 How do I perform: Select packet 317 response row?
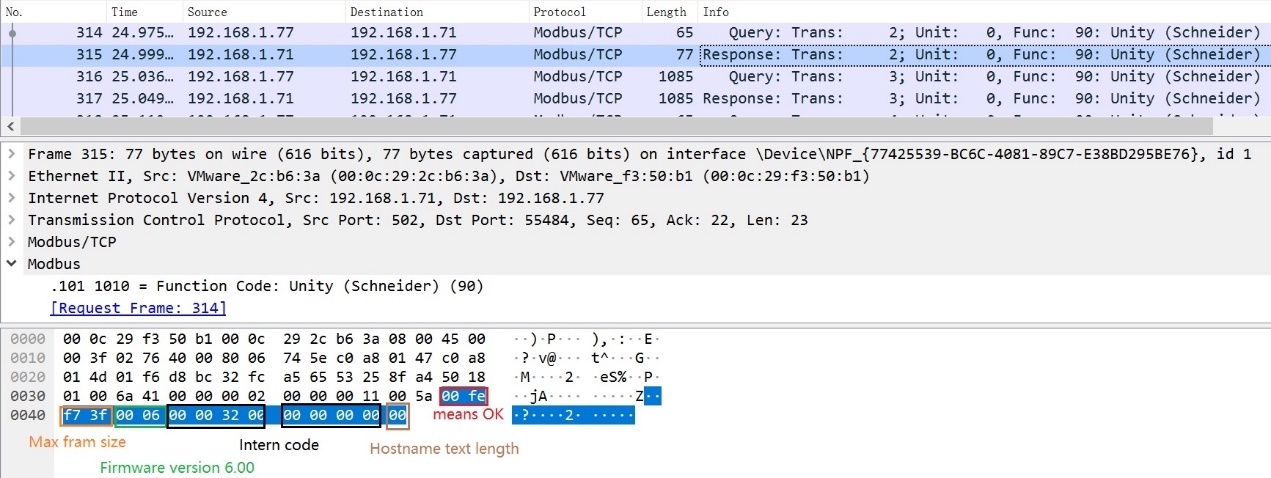click(x=400, y=99)
